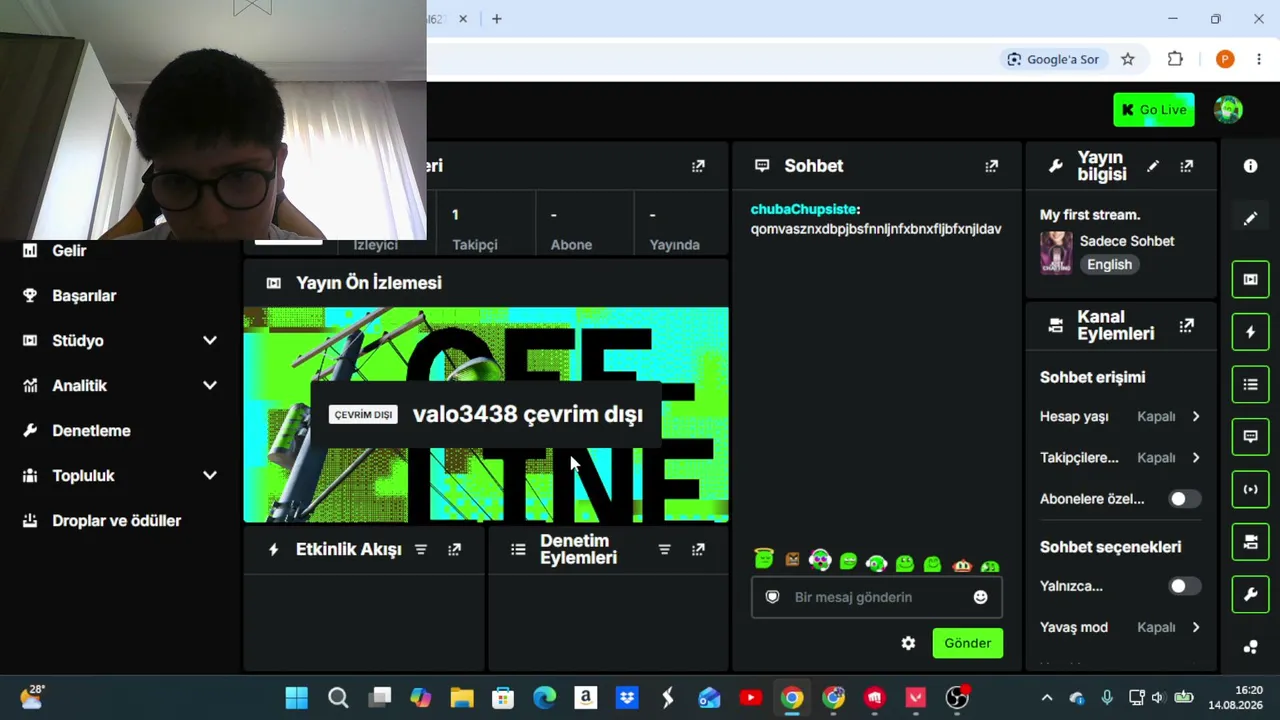Open the Hesap yaşı setting arrow
The height and width of the screenshot is (720, 1280).
pos(1196,416)
